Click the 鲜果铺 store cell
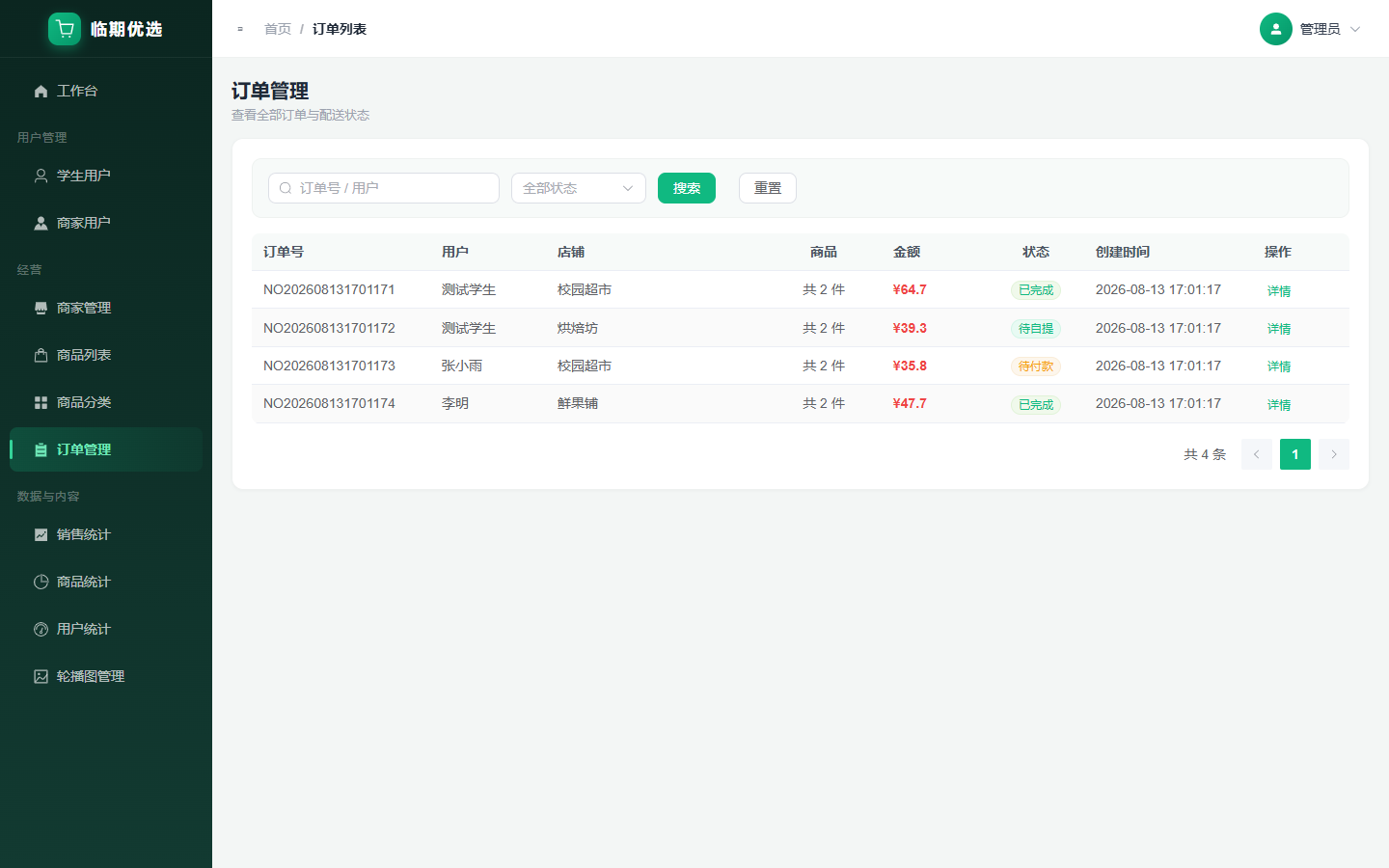 (x=578, y=403)
